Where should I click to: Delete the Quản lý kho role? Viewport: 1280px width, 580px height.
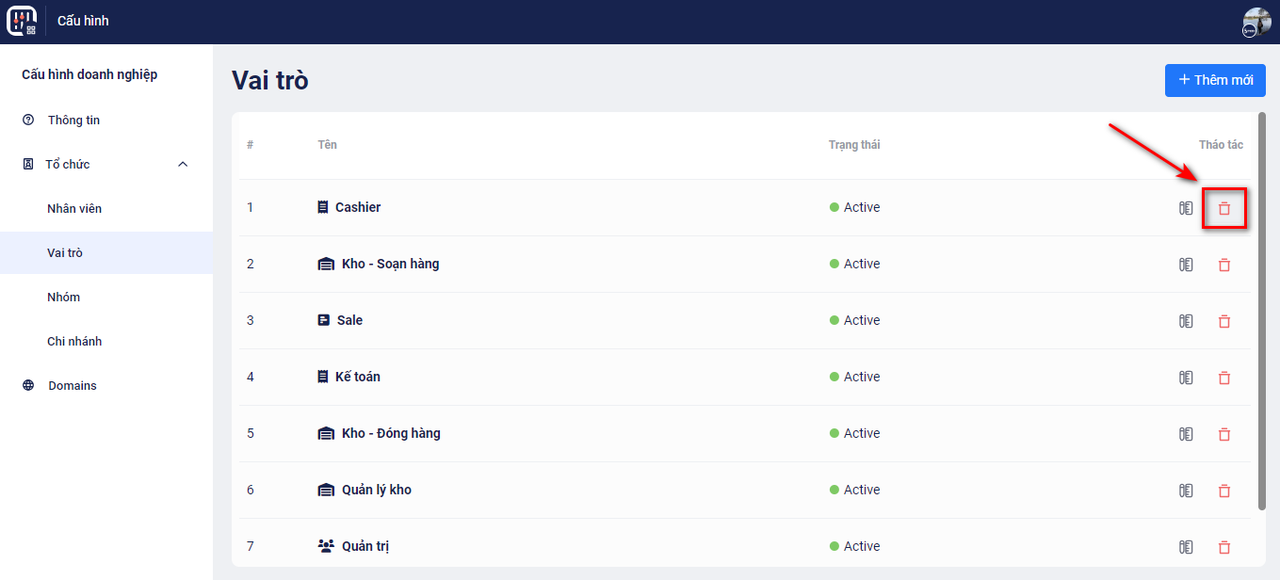tap(1224, 490)
